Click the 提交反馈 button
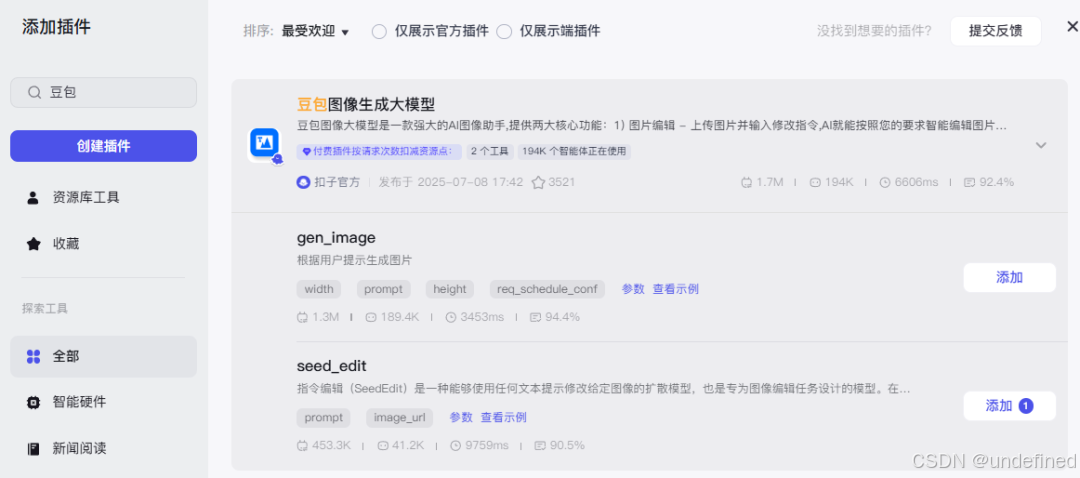This screenshot has width=1080, height=478. 995,31
